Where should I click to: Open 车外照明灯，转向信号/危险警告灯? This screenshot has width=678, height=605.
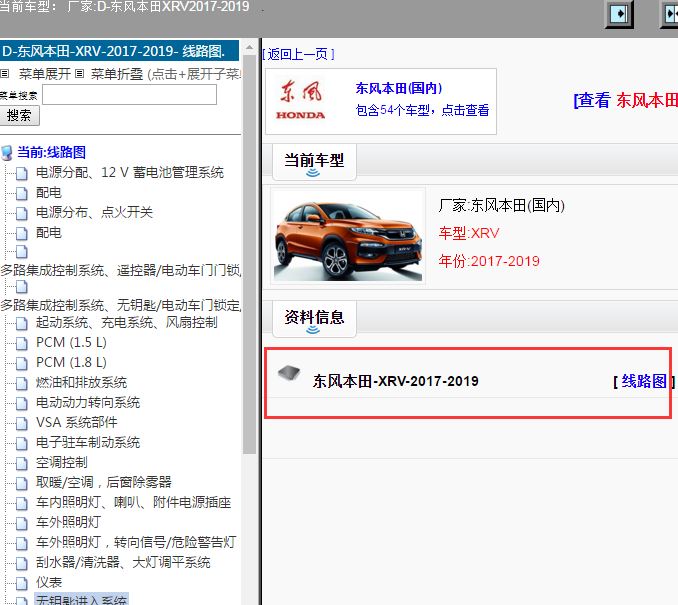pyautogui.click(x=136, y=542)
